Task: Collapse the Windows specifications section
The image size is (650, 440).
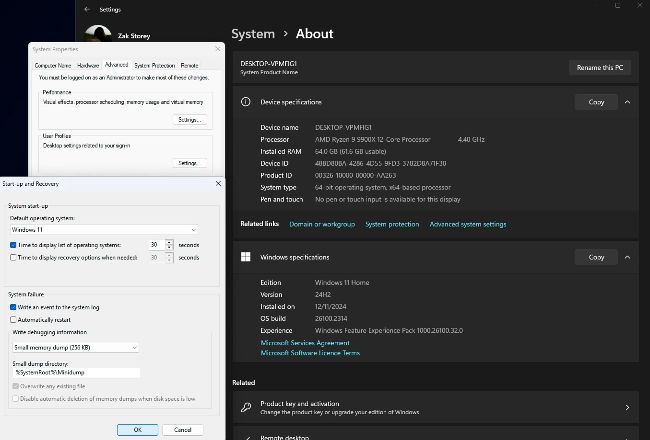Action: point(627,257)
